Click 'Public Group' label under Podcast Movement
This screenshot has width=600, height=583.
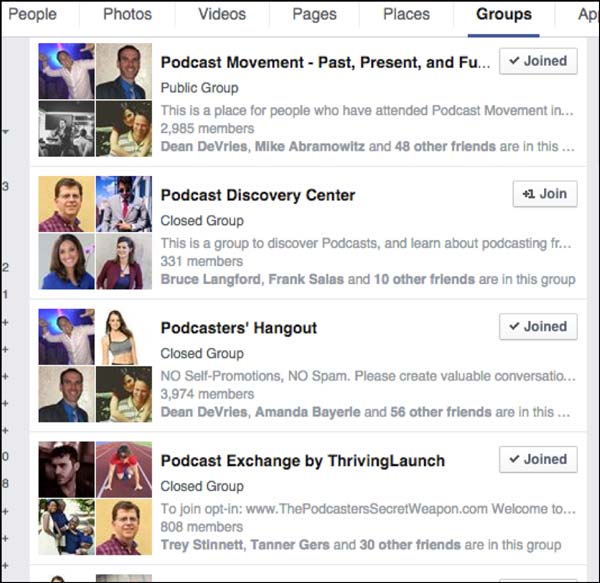click(x=199, y=88)
